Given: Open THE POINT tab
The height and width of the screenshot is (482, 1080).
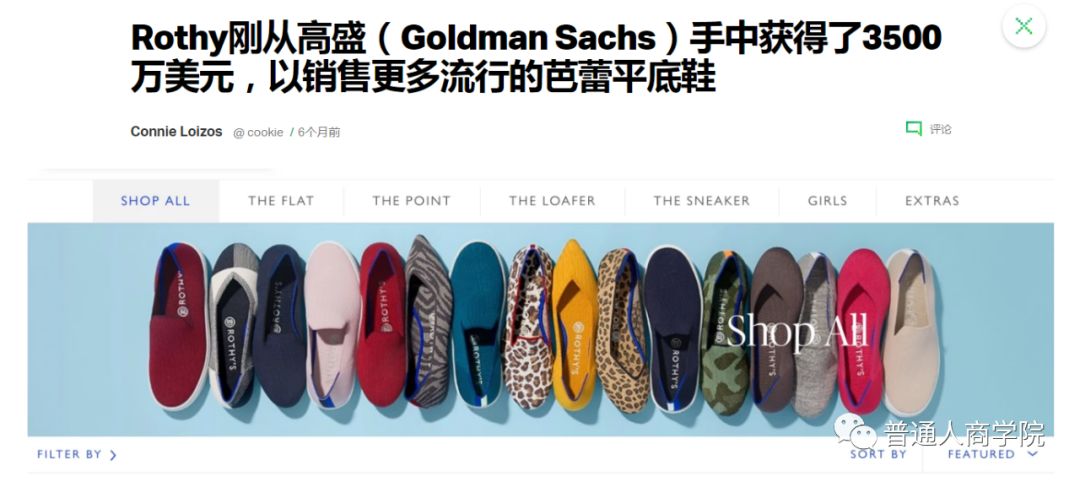Looking at the screenshot, I should (411, 201).
